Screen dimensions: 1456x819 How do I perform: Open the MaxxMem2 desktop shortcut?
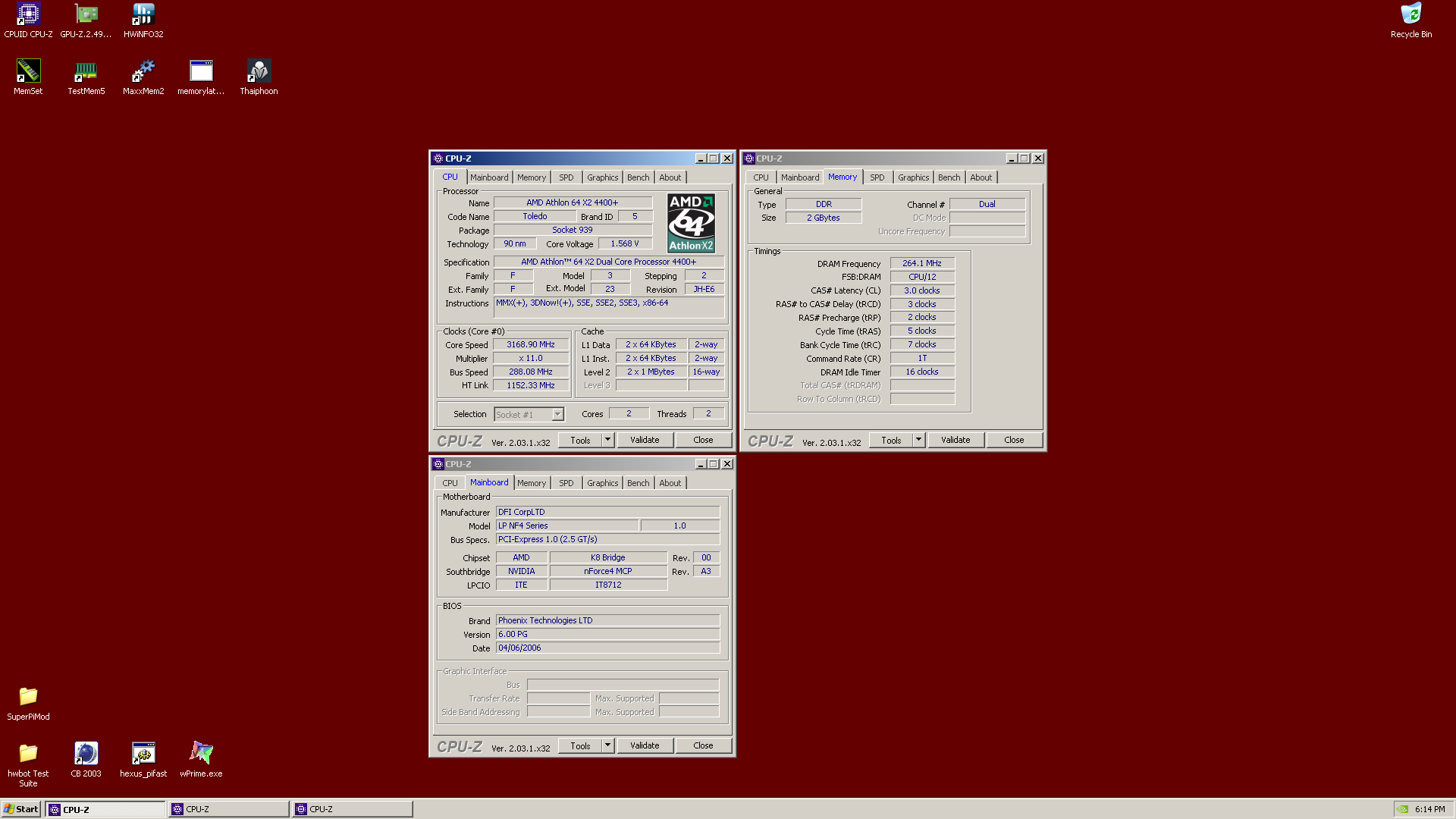(143, 77)
